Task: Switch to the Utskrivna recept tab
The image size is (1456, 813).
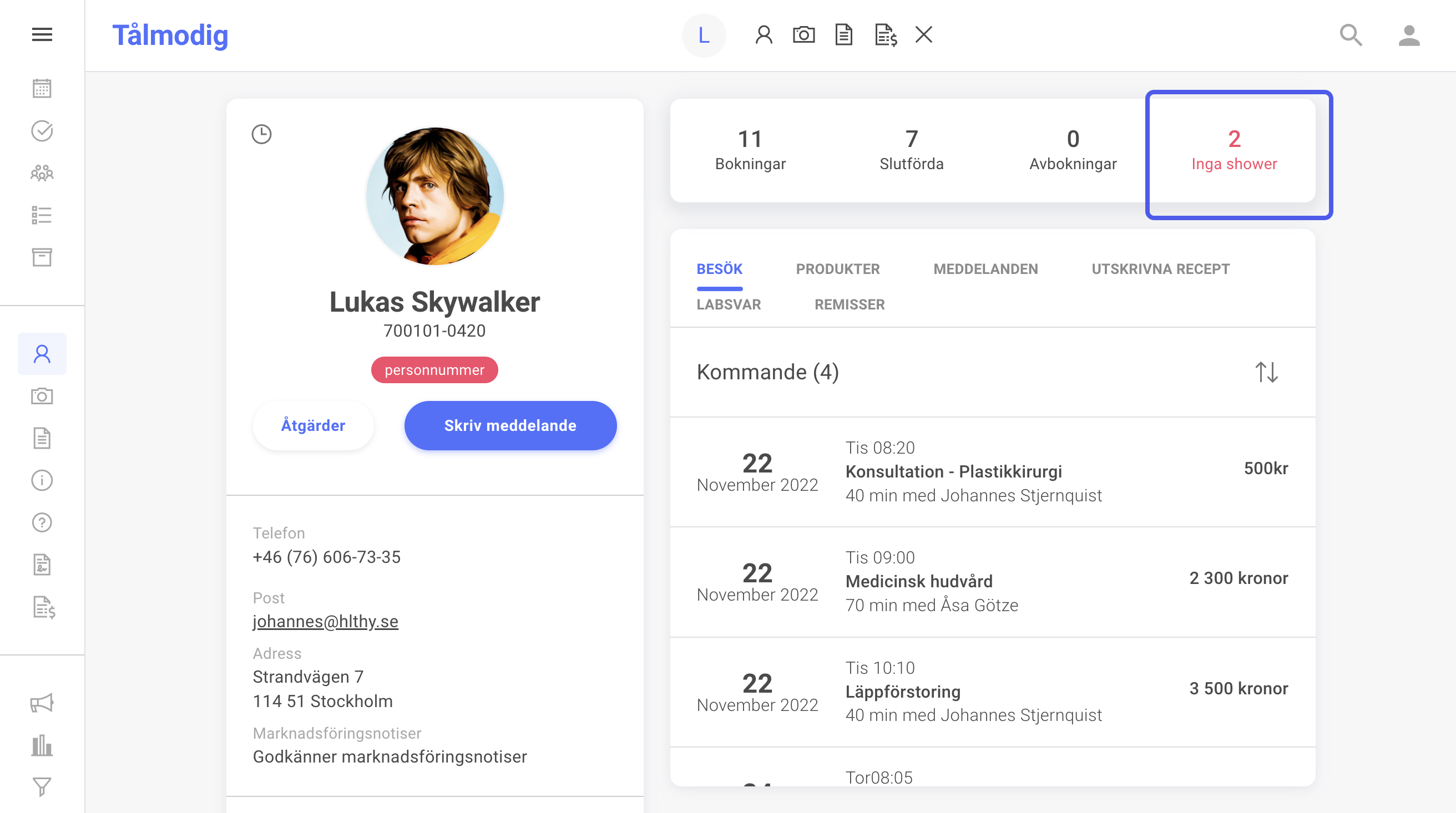Action: coord(1161,270)
